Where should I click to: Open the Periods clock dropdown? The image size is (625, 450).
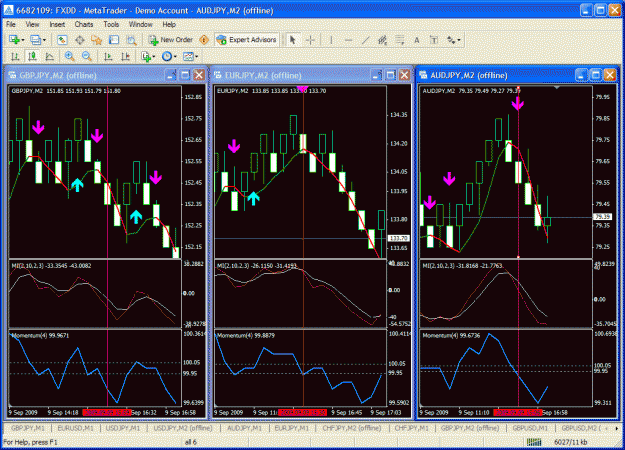pyautogui.click(x=169, y=57)
